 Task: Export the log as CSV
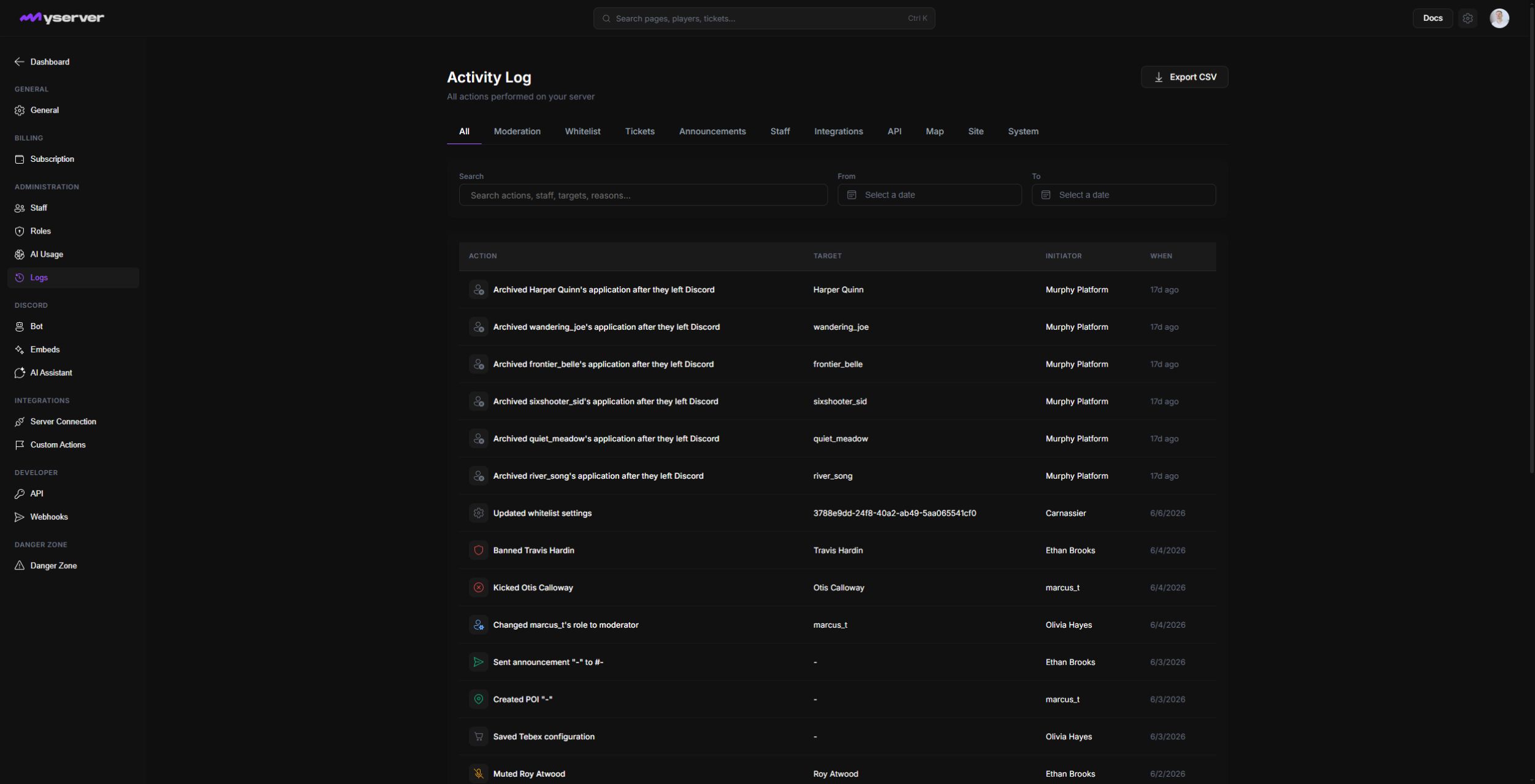coord(1184,77)
